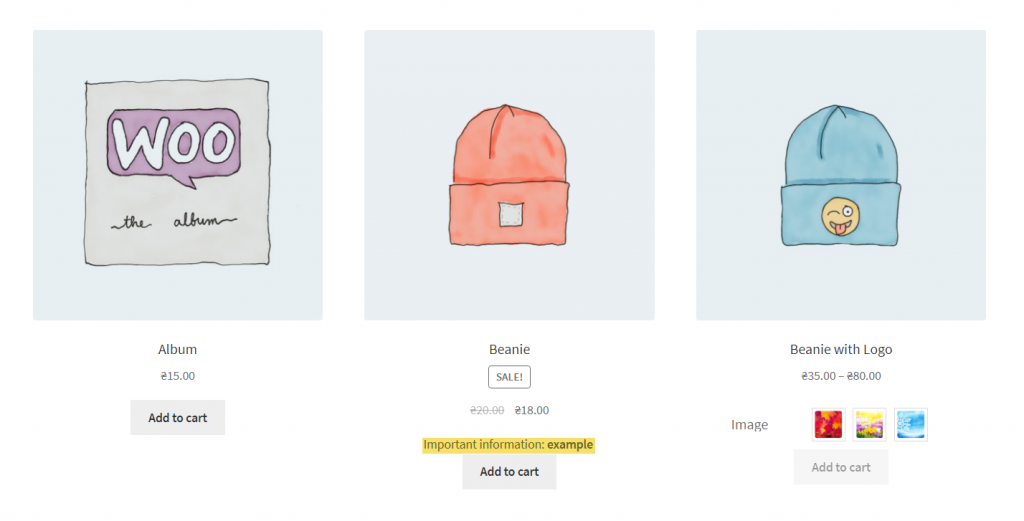The image size is (1024, 521).
Task: Add the Album to cart
Action: pyautogui.click(x=178, y=417)
